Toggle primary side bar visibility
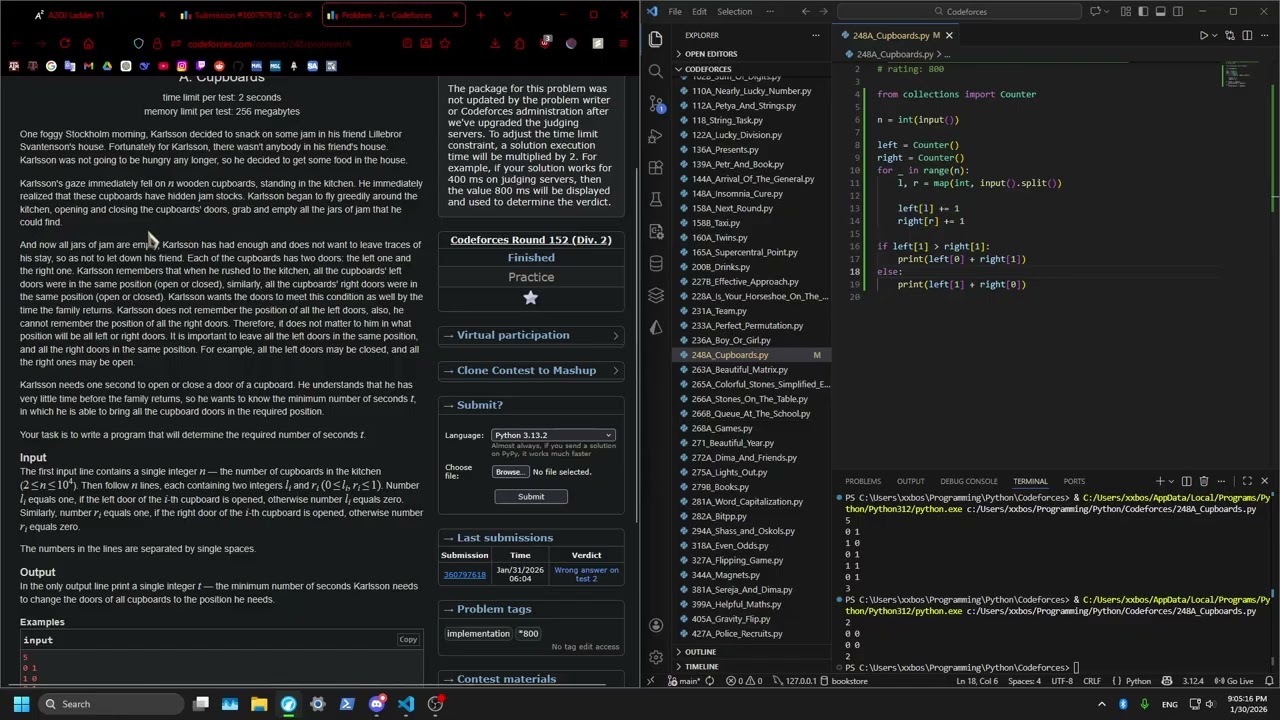The height and width of the screenshot is (720, 1280). pyautogui.click(x=1143, y=11)
